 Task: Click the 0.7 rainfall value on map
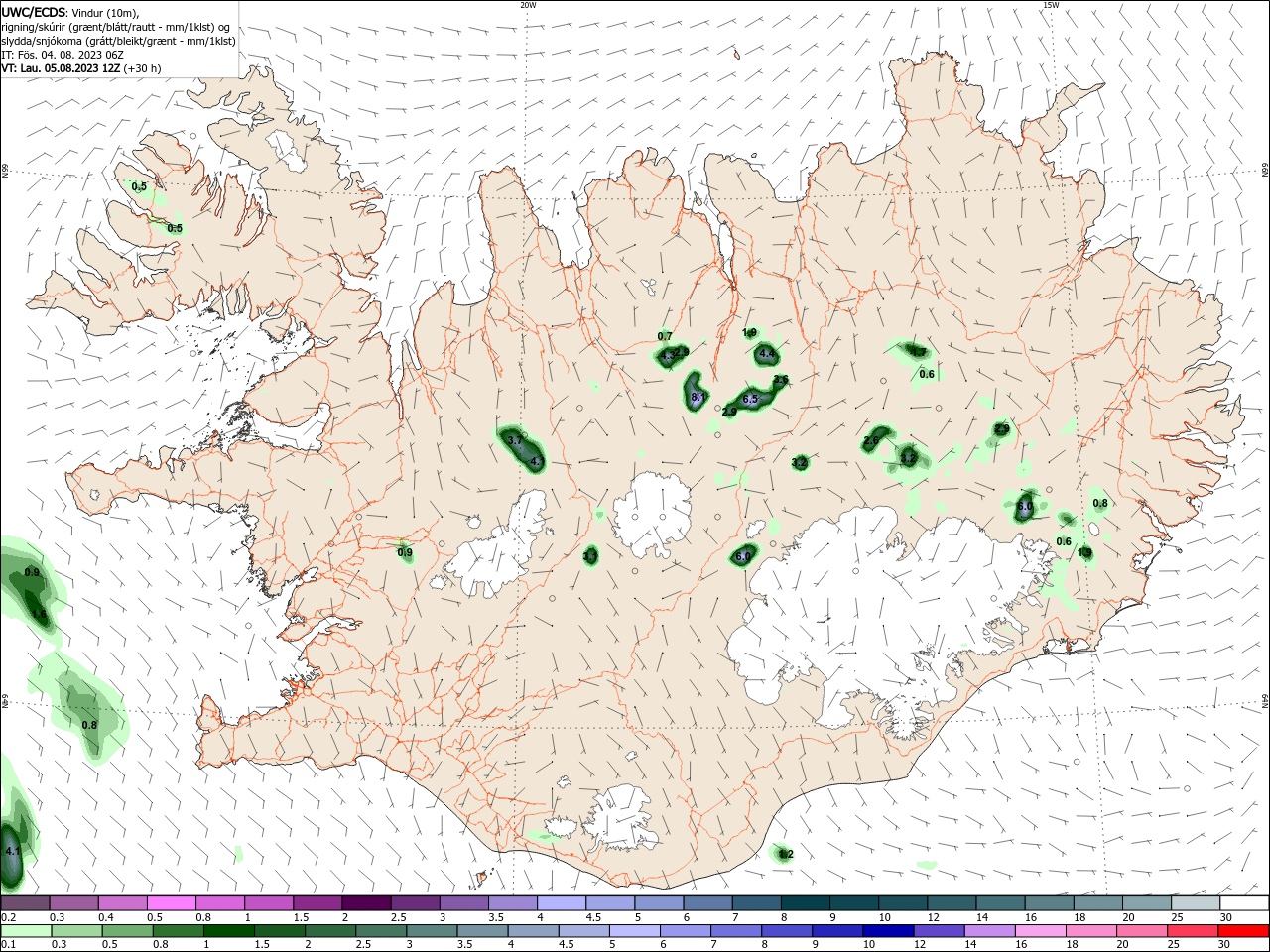pyautogui.click(x=665, y=337)
